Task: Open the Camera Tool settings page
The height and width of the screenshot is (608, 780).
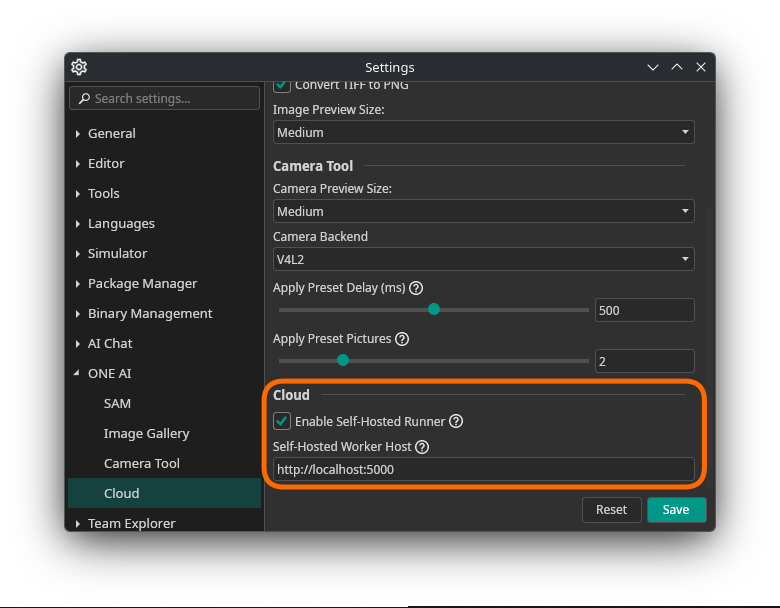Action: [141, 464]
